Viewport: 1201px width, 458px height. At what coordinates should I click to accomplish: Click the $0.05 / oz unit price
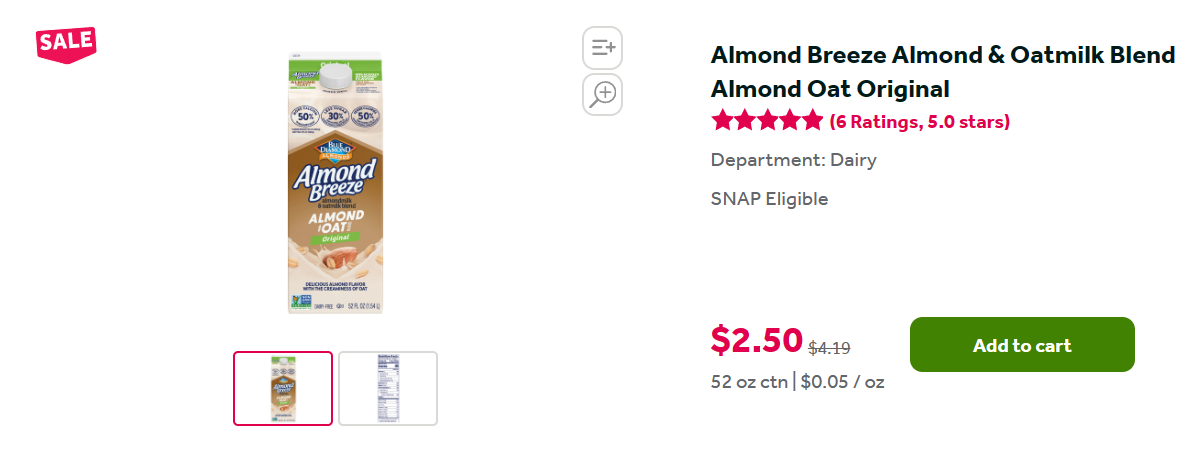[x=842, y=382]
